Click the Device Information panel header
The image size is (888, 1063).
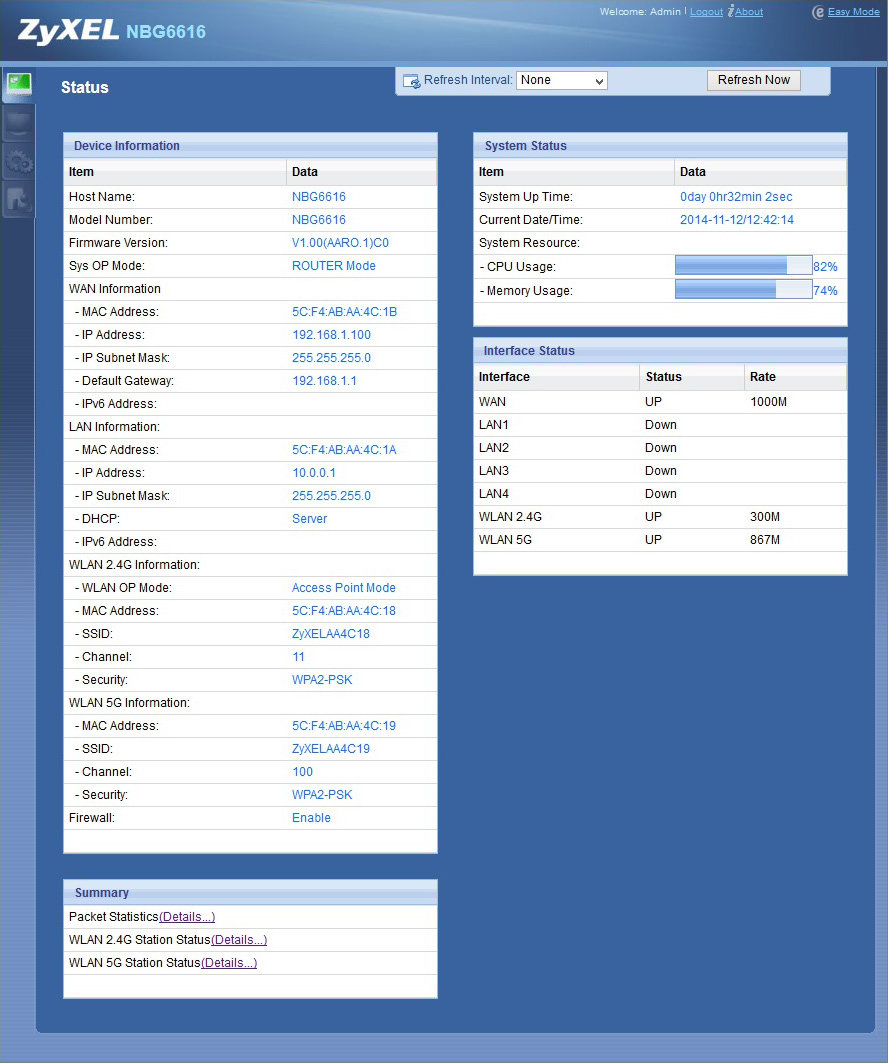pos(250,145)
